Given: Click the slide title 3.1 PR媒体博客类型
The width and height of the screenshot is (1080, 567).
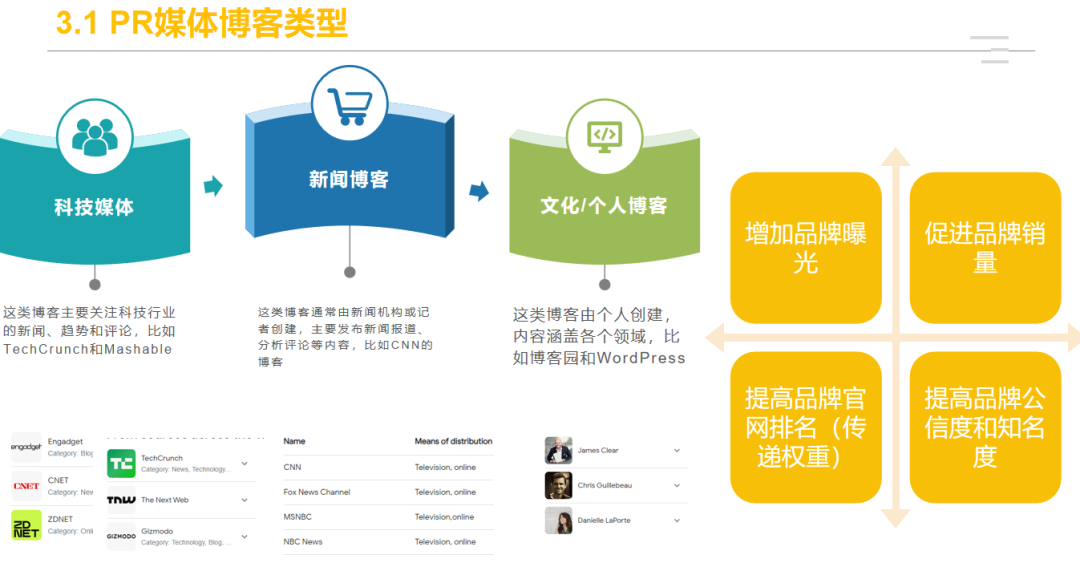Looking at the screenshot, I should click(201, 23).
